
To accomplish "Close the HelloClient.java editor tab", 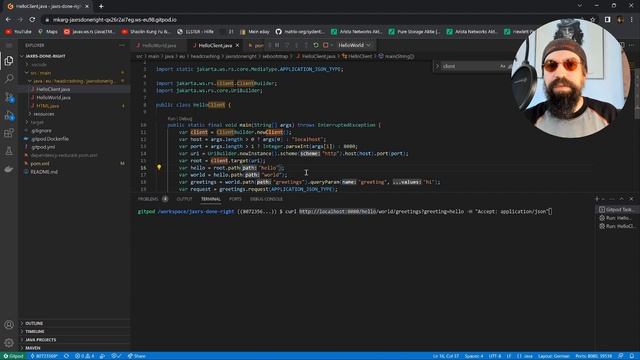I will coord(237,45).
